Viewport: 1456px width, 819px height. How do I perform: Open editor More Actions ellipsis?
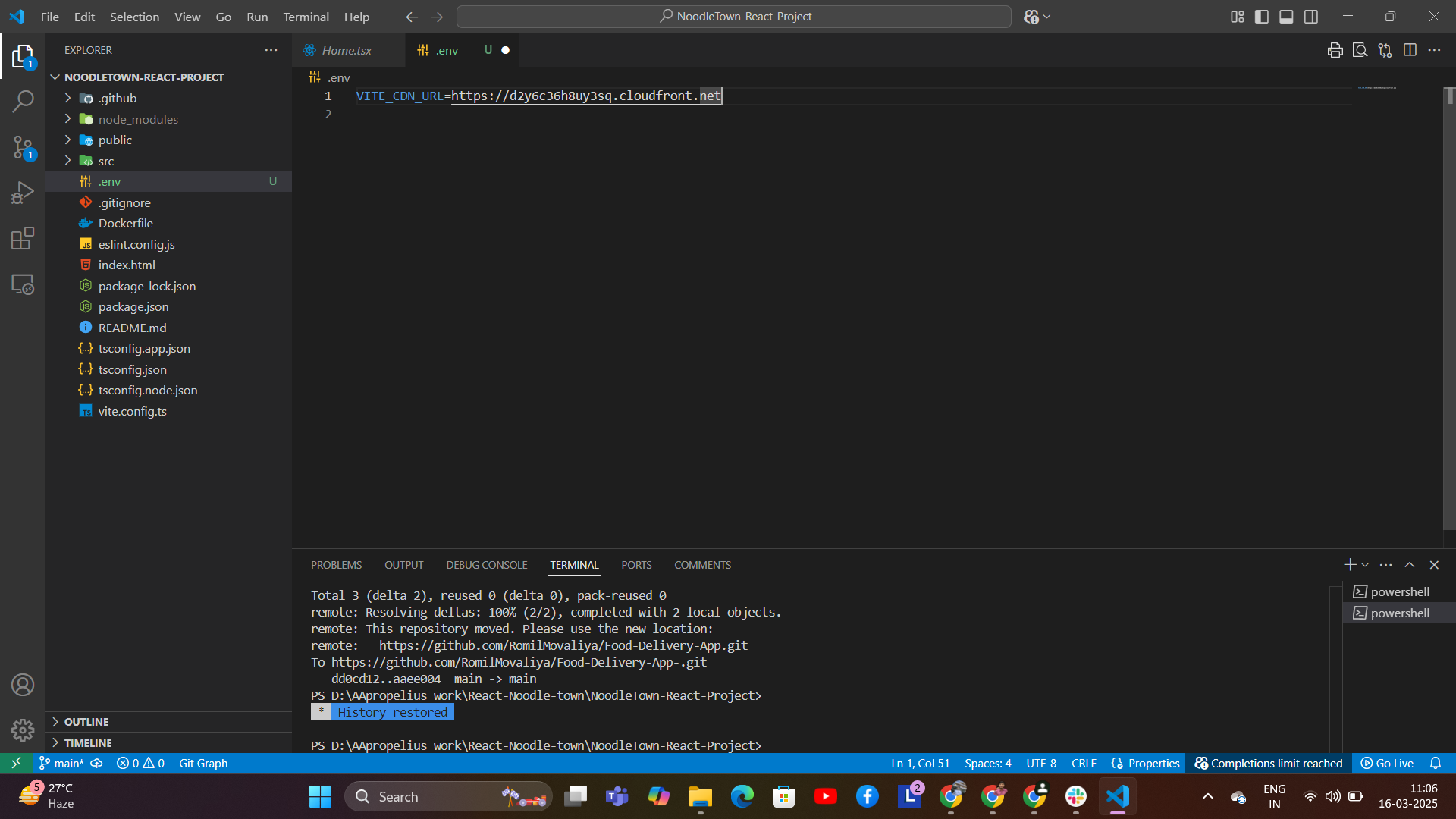click(x=1434, y=50)
